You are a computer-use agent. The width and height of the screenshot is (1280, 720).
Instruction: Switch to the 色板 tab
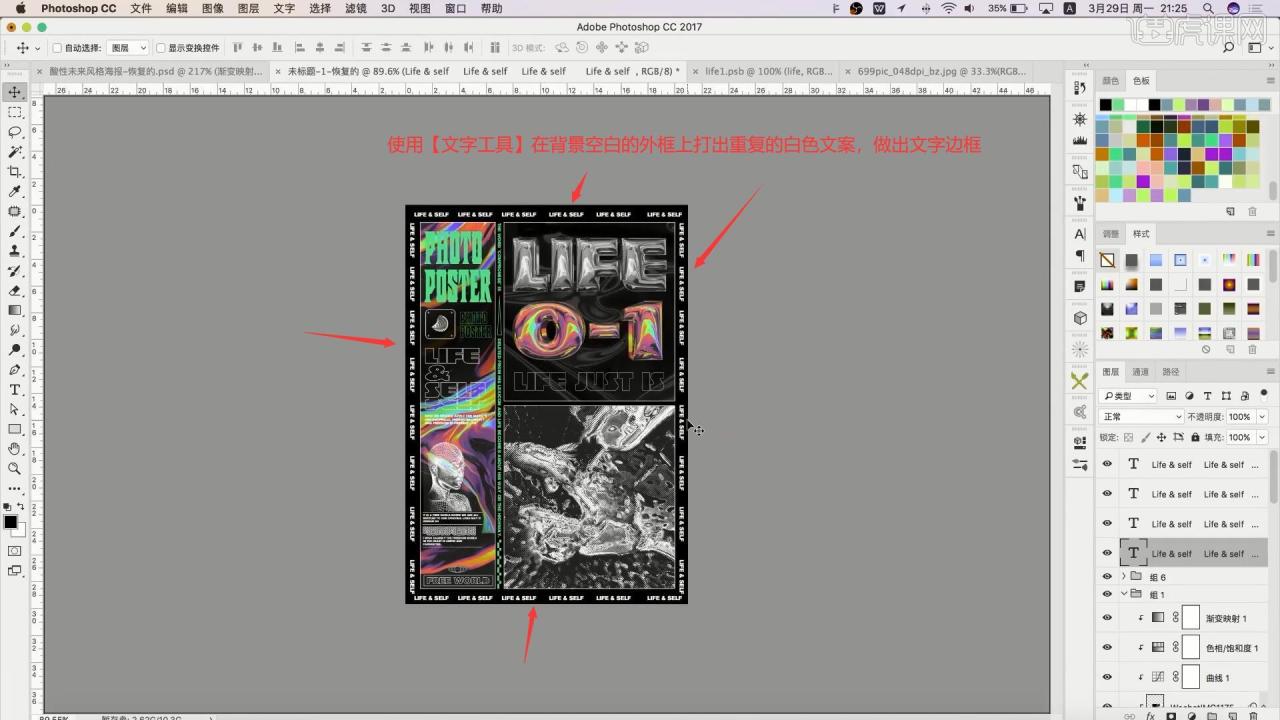(x=1141, y=80)
